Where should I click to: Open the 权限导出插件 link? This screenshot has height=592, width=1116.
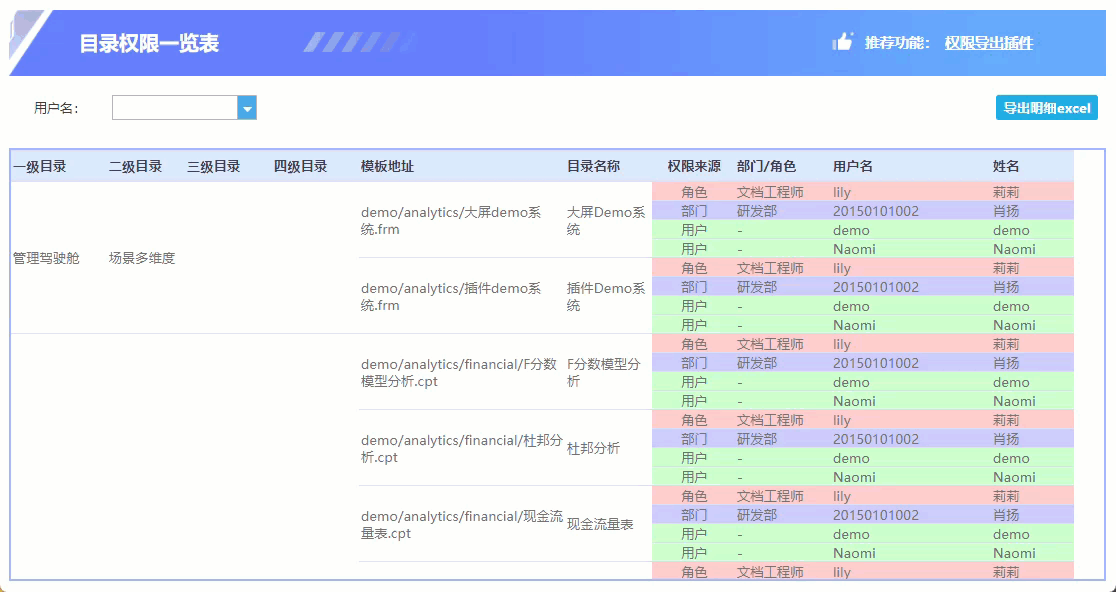point(989,43)
